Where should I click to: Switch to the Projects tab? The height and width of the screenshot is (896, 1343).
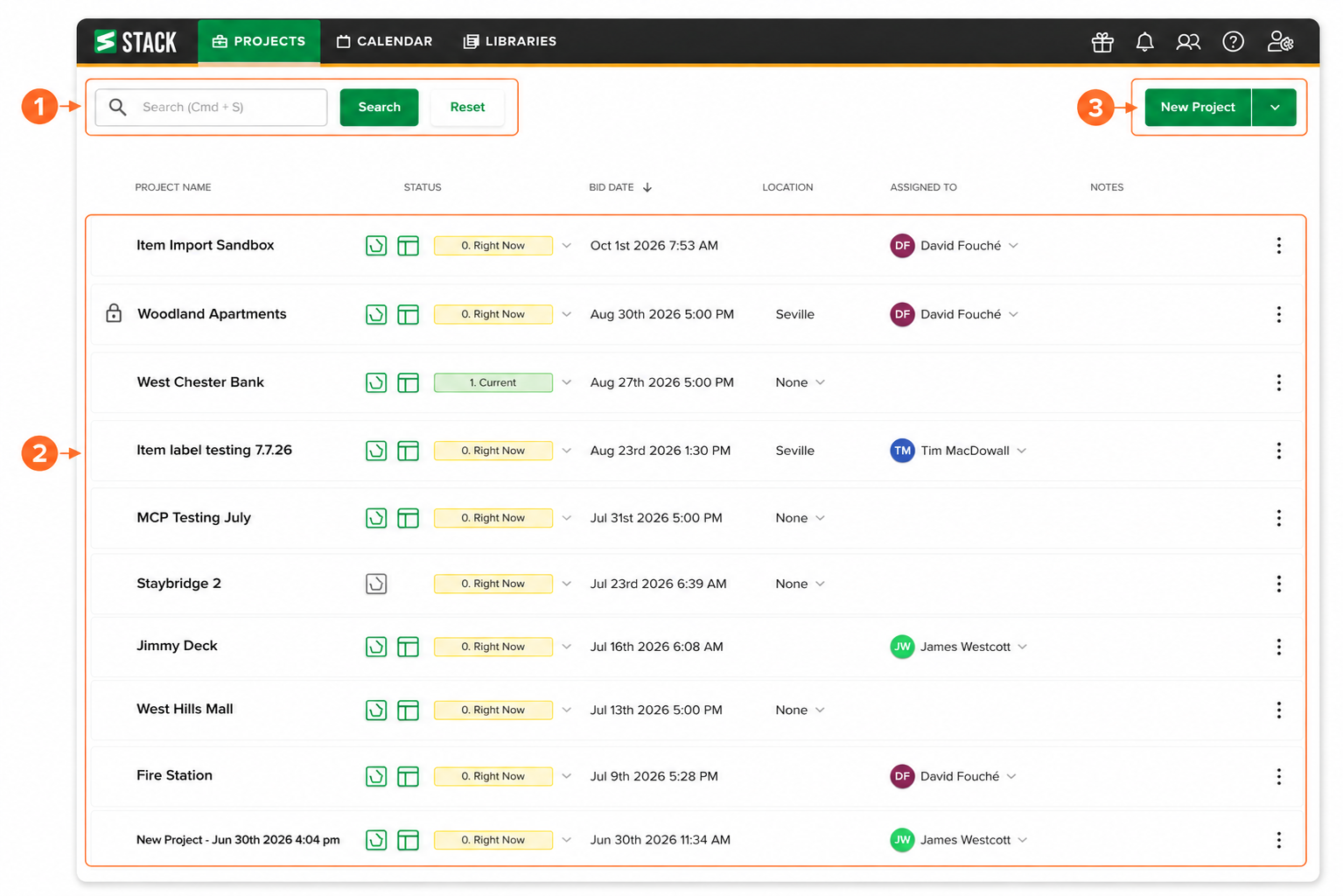(259, 41)
